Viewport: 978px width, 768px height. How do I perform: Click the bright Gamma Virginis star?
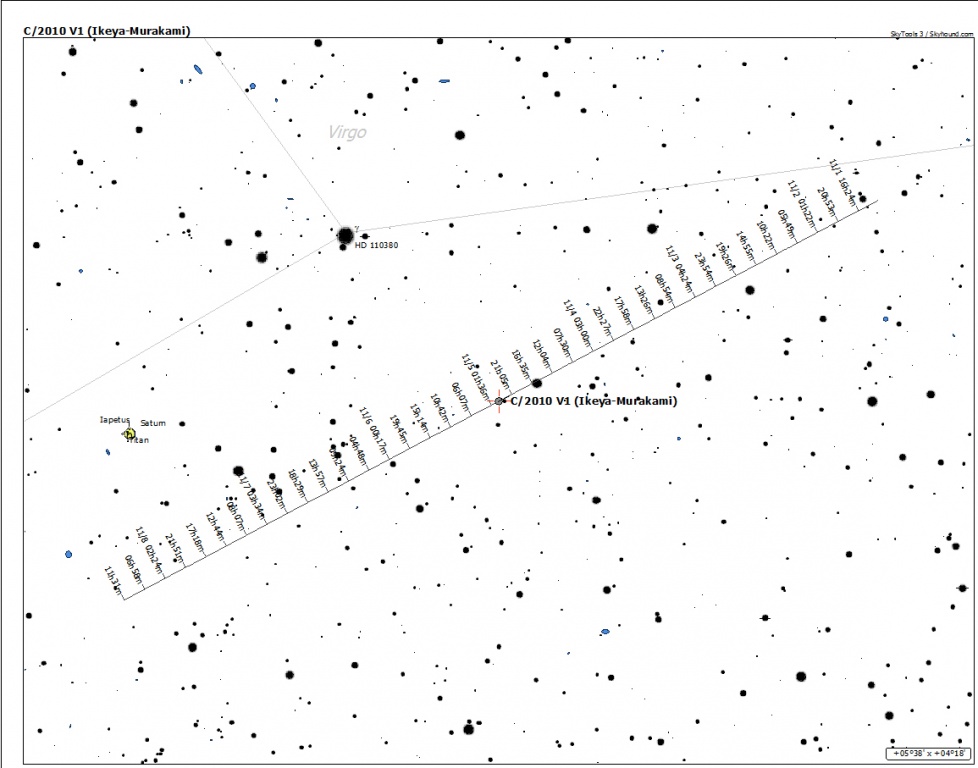345,236
